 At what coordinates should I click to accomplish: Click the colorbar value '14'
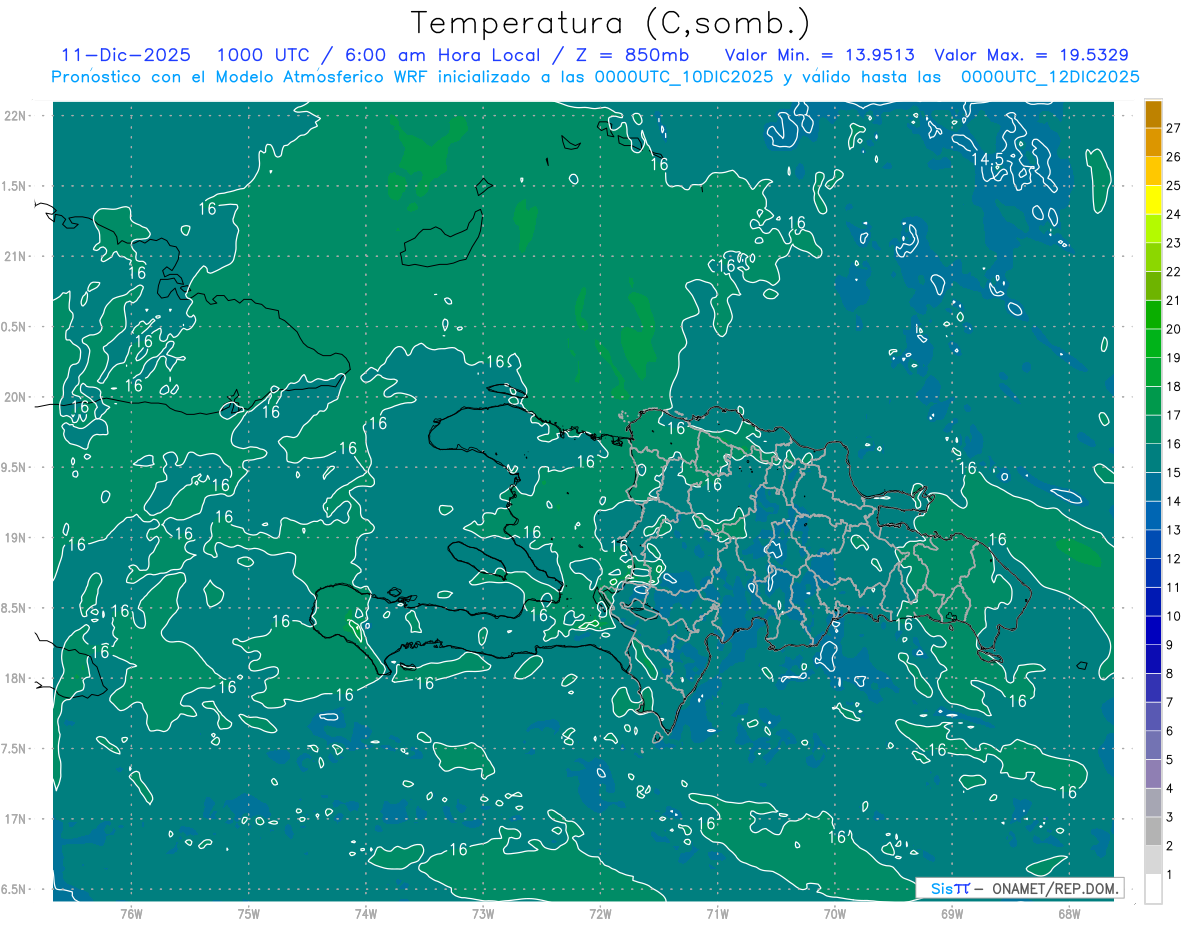click(x=1175, y=501)
